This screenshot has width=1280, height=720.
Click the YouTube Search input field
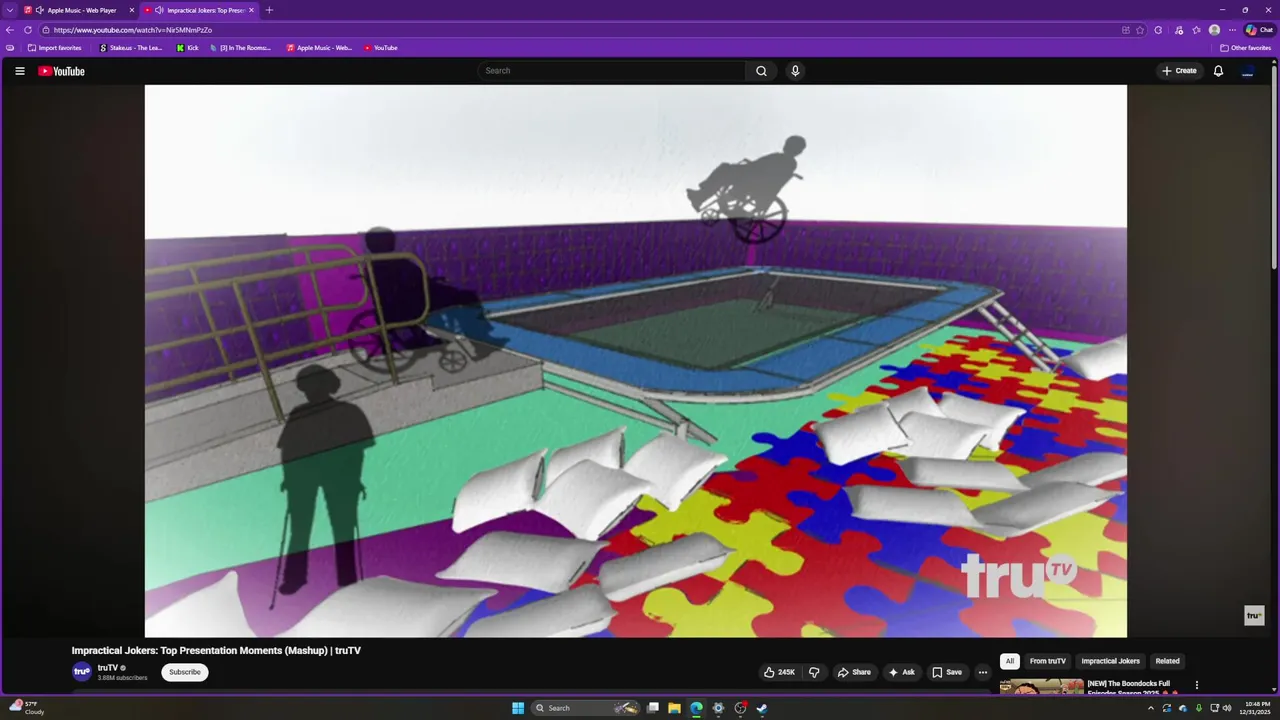(612, 71)
